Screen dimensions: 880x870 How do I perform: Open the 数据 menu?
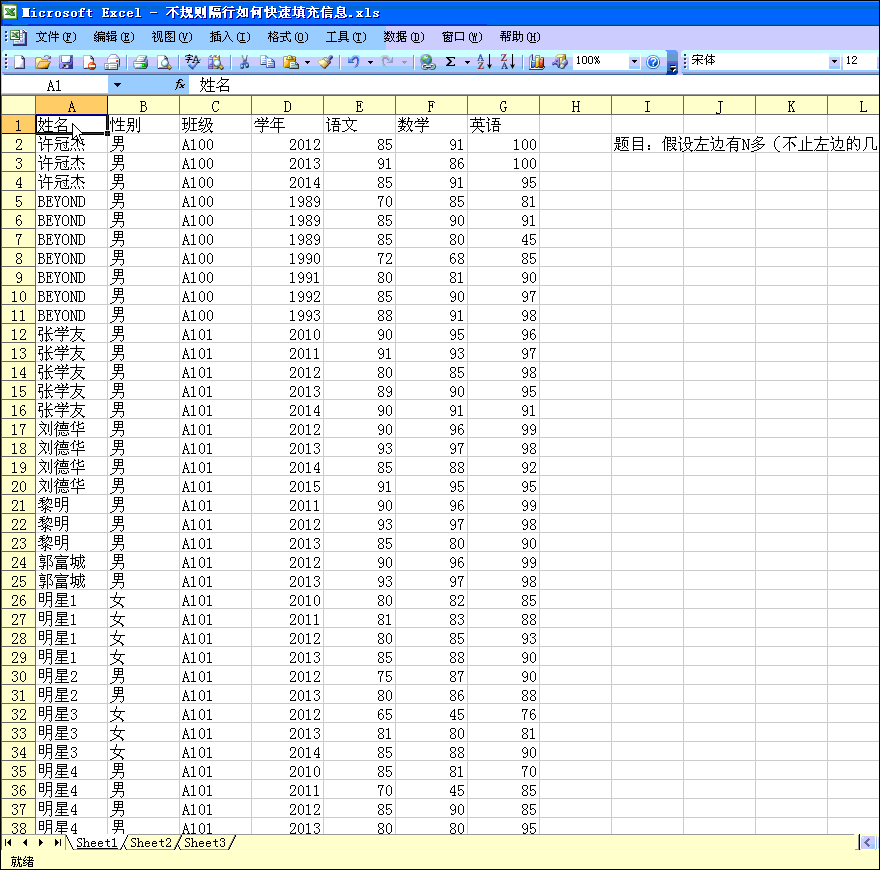[403, 37]
